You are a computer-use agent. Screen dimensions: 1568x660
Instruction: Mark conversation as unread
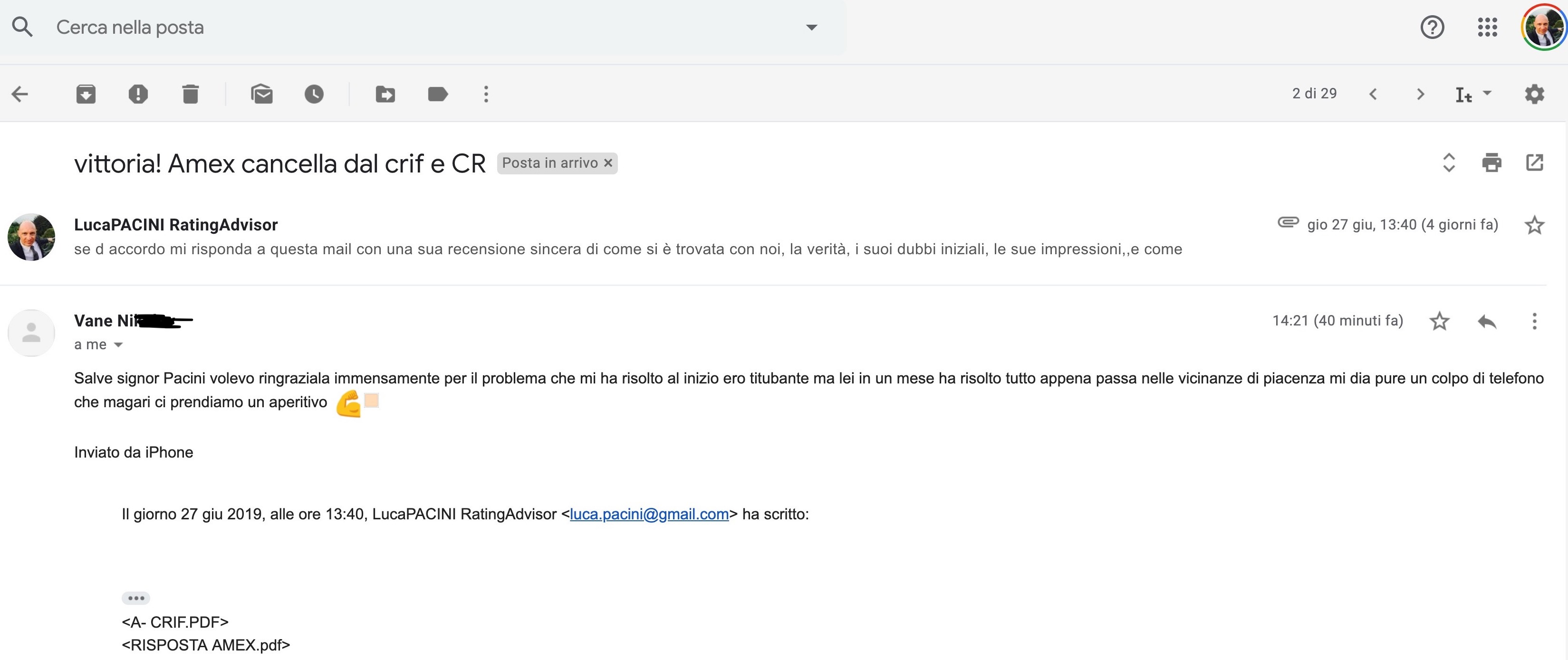coord(262,94)
